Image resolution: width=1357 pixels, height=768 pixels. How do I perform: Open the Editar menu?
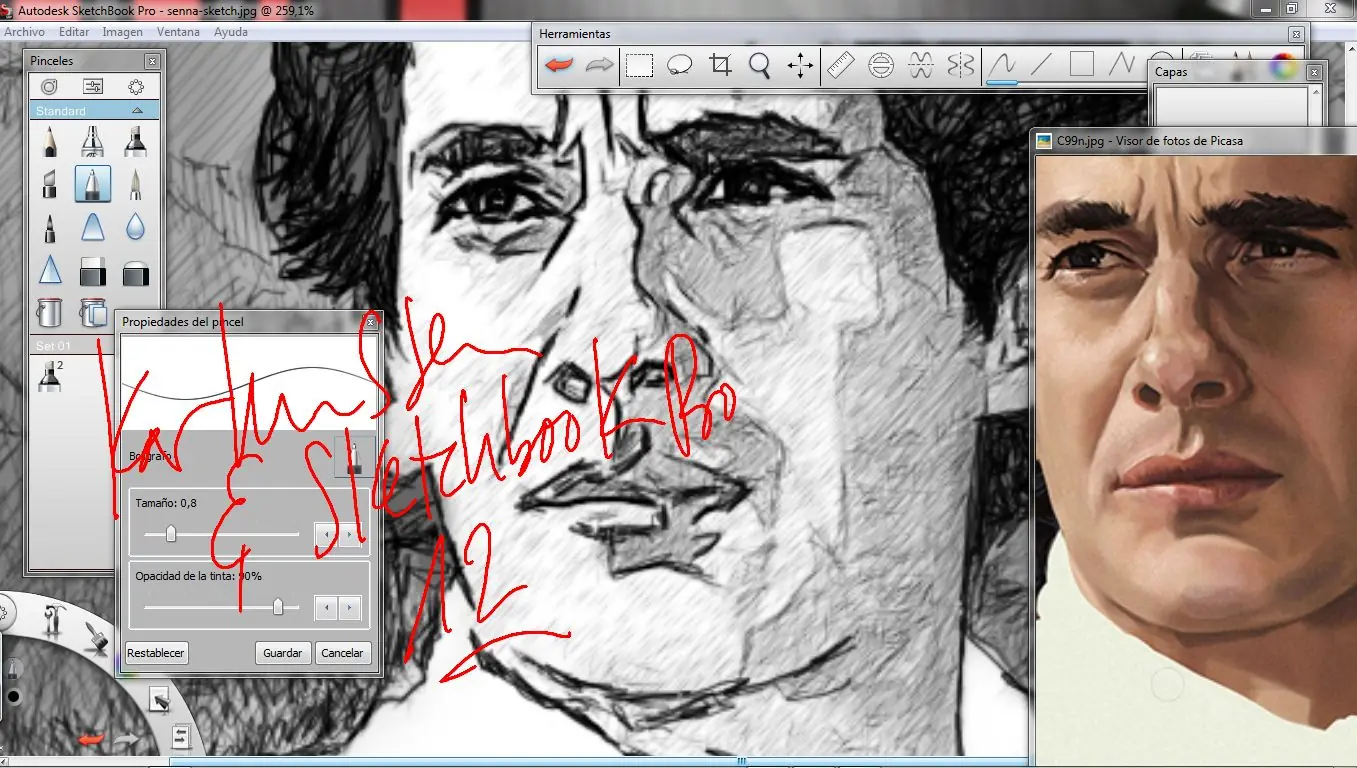pyautogui.click(x=74, y=32)
